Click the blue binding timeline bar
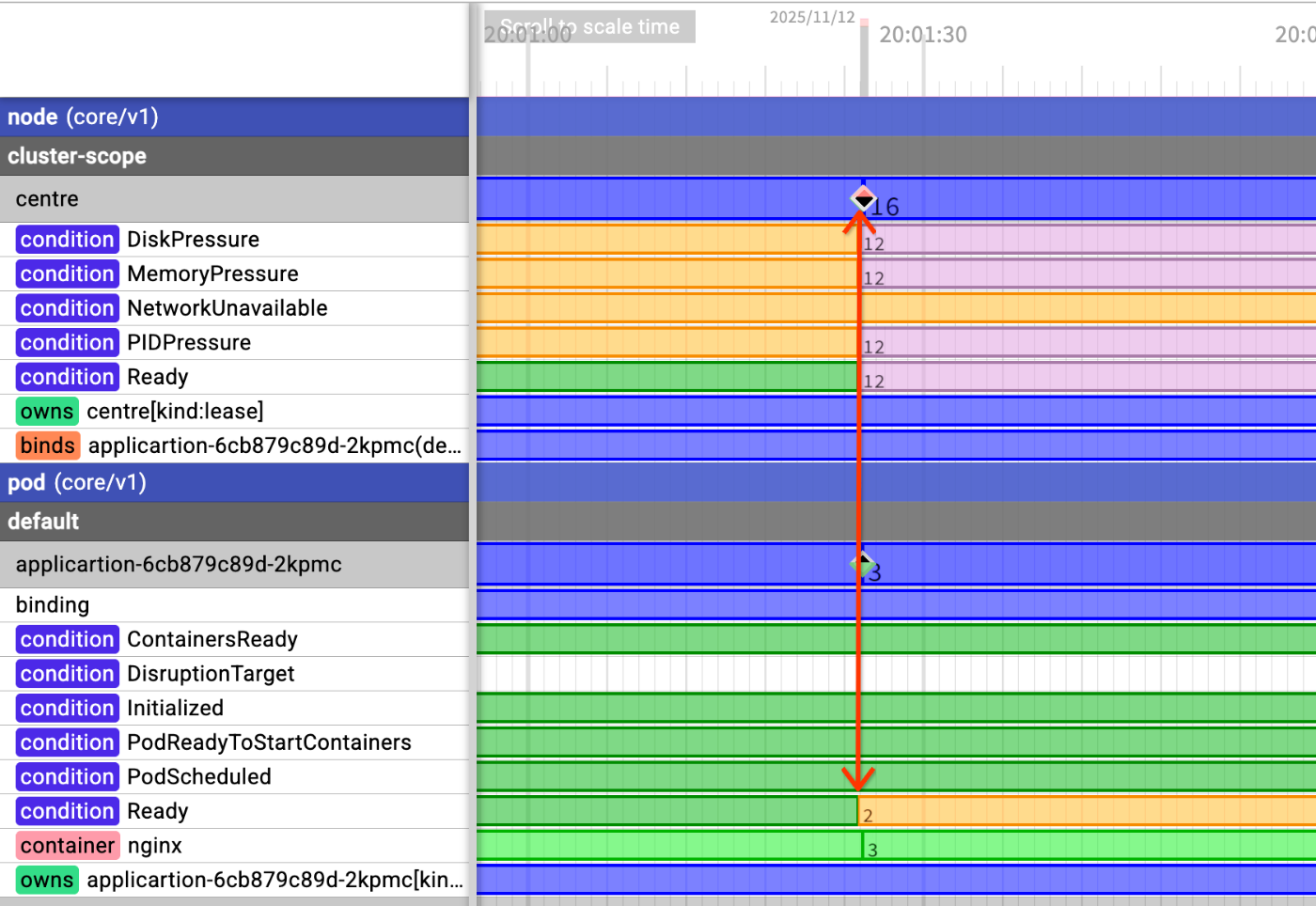The image size is (1316, 906). 897,605
